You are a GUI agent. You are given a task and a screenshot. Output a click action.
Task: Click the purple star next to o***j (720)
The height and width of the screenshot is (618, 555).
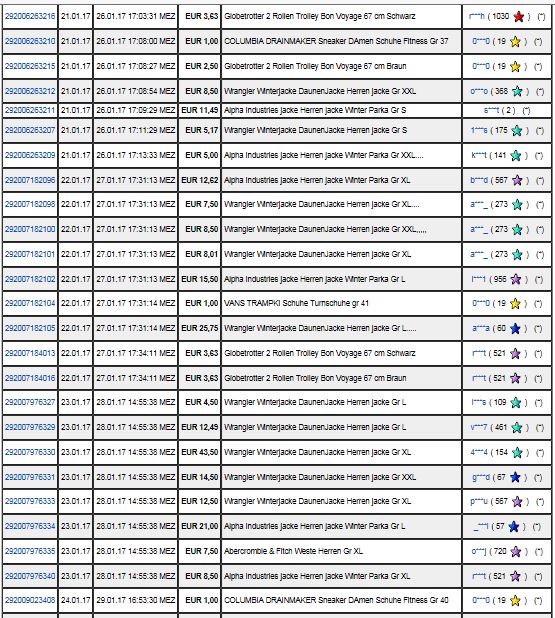516,551
